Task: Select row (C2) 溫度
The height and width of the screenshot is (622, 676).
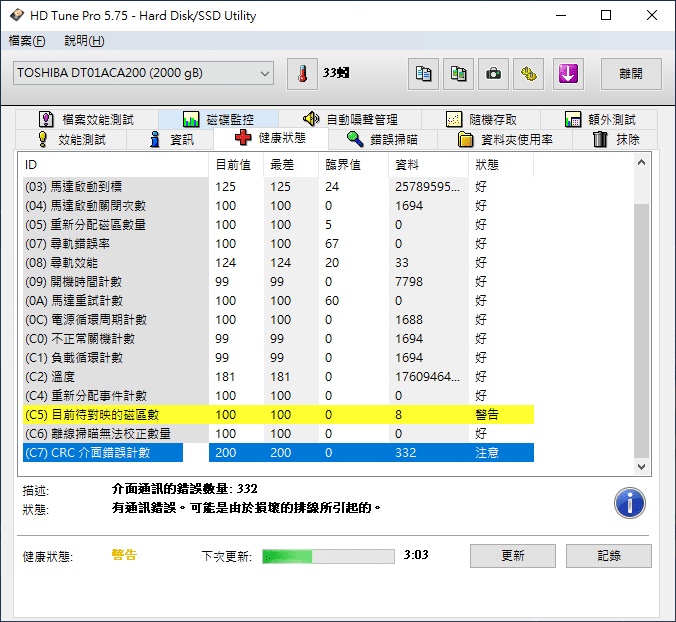Action: pyautogui.click(x=279, y=376)
